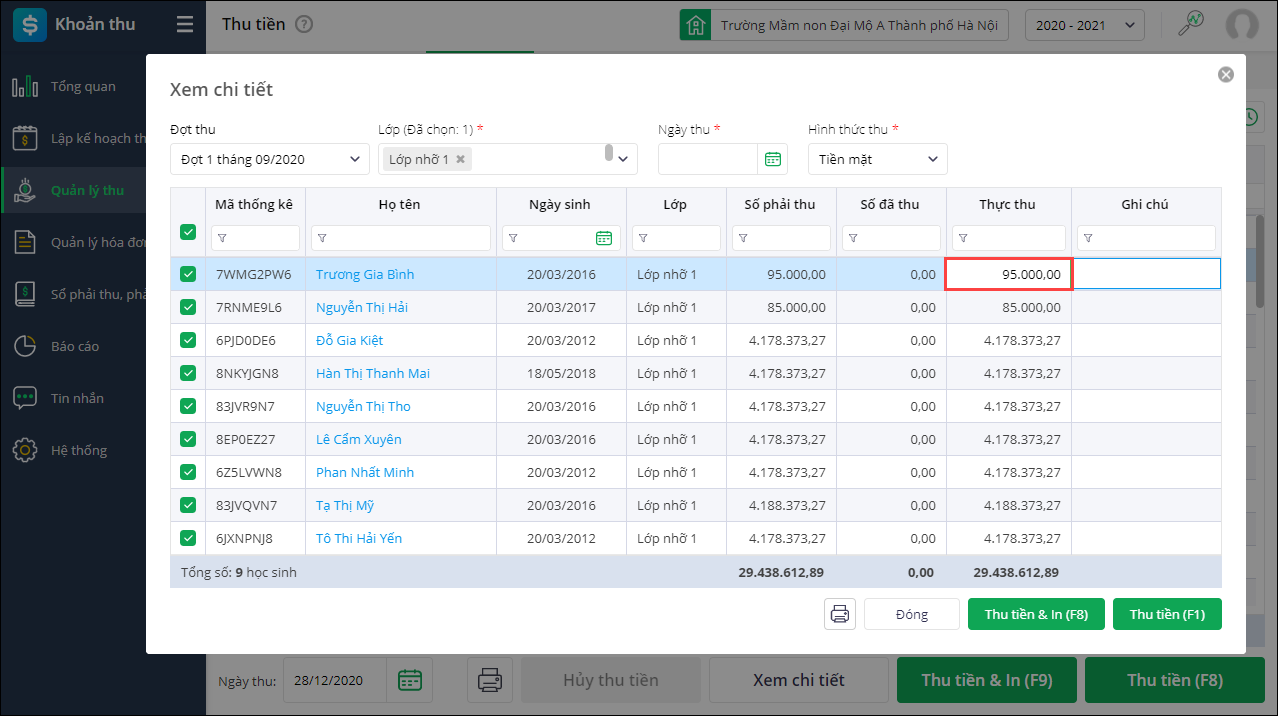Click the Khoản thu dollar logo

click(x=30, y=25)
